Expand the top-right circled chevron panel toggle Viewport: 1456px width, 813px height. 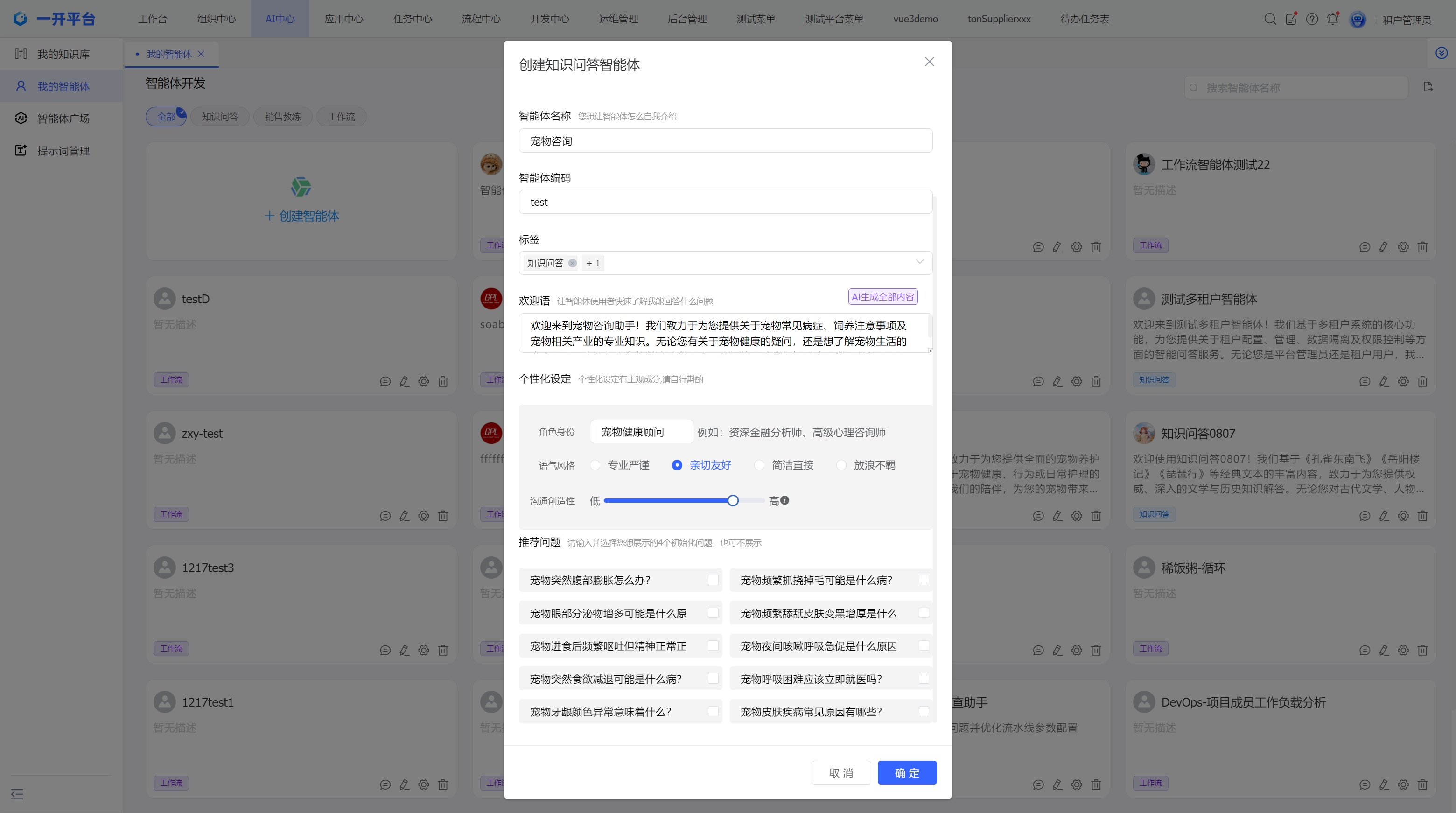tap(1442, 53)
